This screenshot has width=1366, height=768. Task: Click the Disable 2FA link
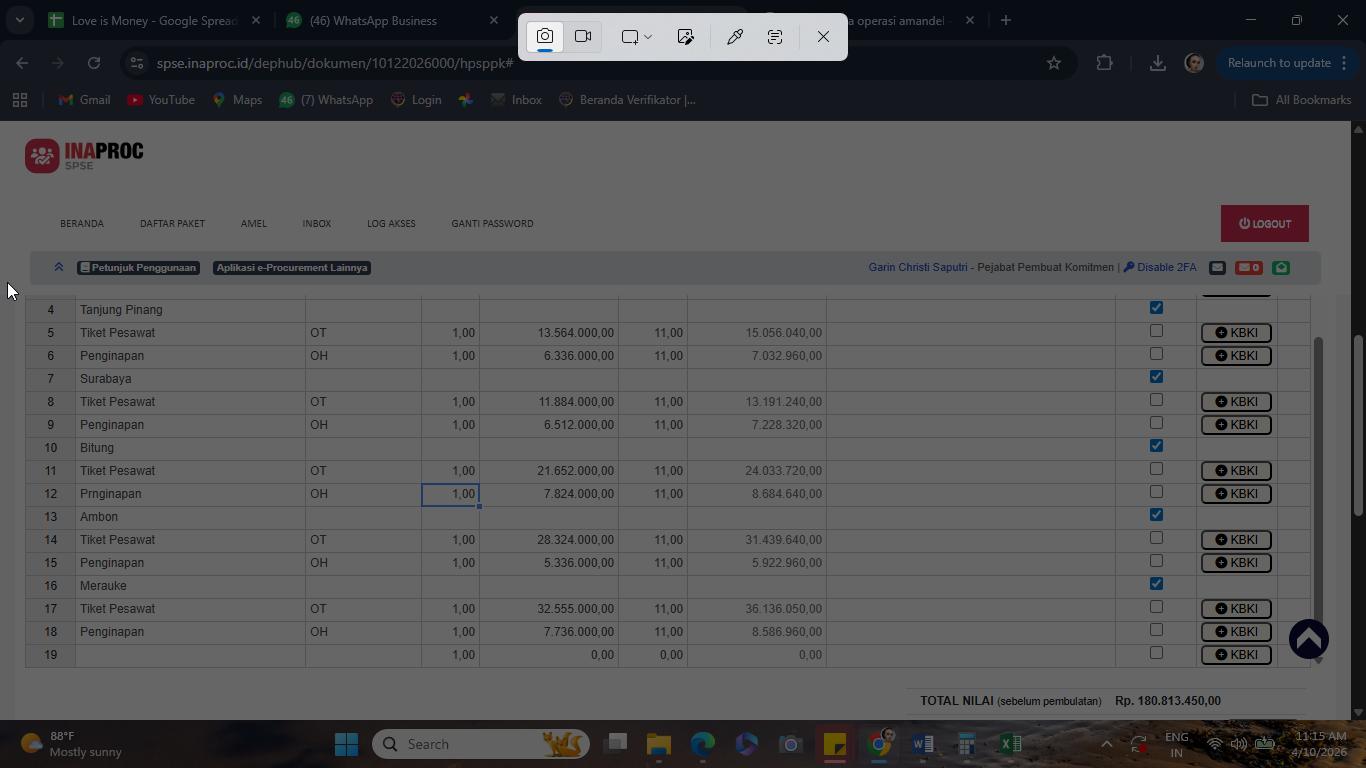(1160, 268)
